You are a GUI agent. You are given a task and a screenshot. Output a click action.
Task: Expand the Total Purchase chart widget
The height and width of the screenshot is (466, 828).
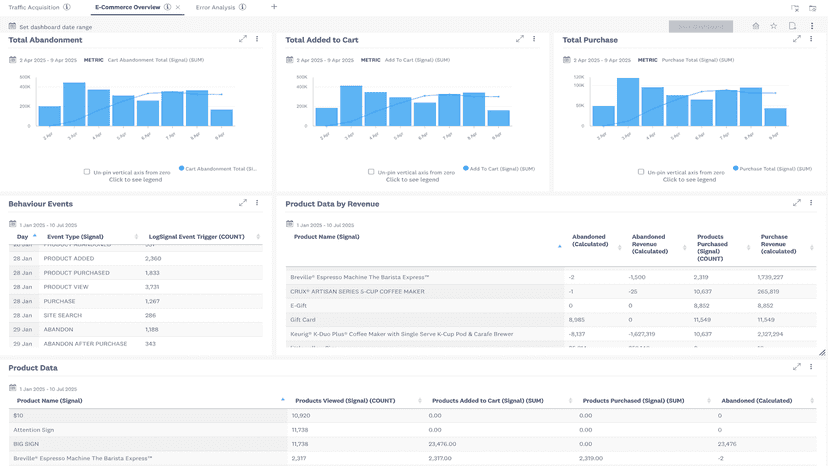point(797,39)
